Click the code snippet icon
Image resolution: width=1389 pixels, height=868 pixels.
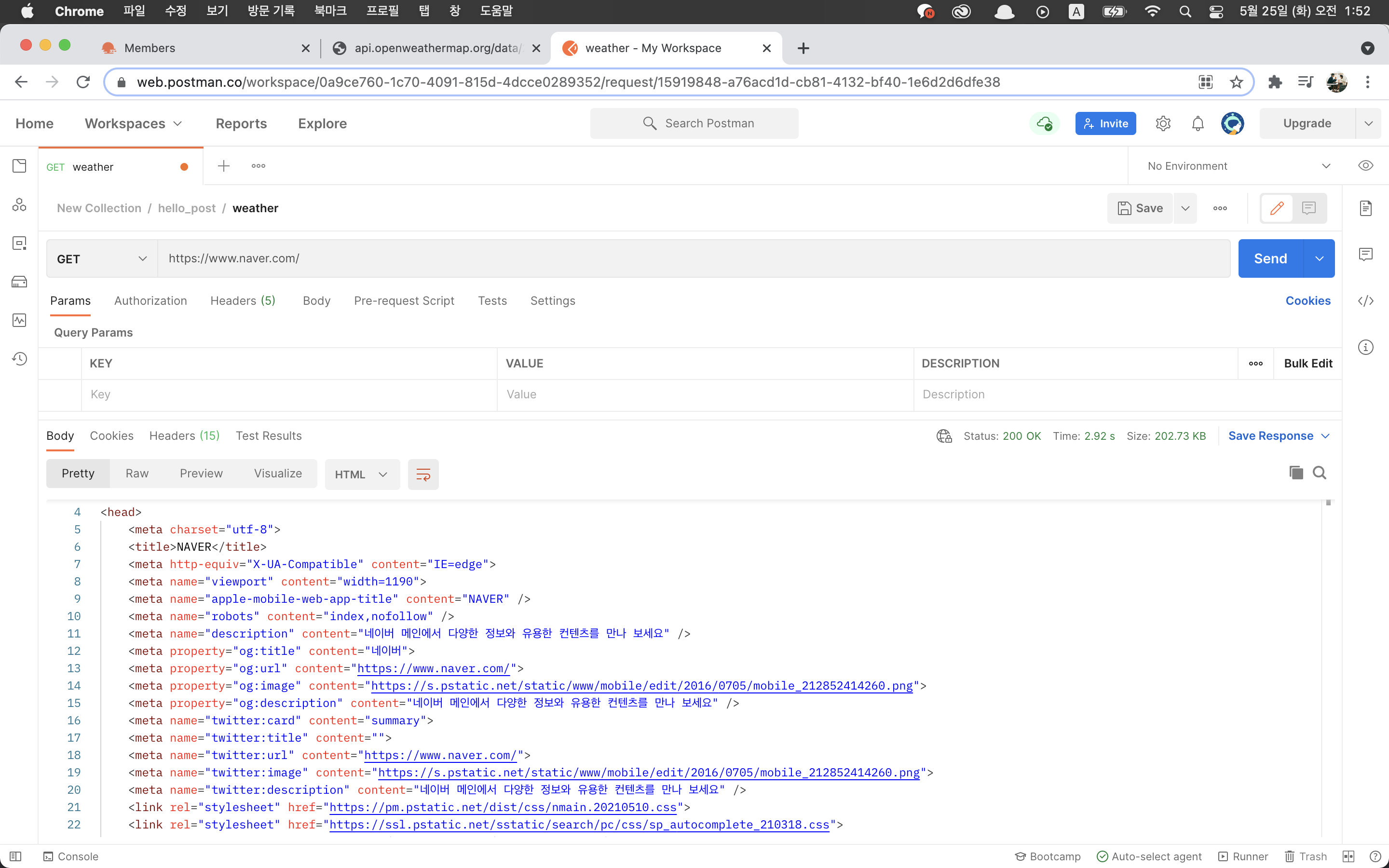[1365, 301]
